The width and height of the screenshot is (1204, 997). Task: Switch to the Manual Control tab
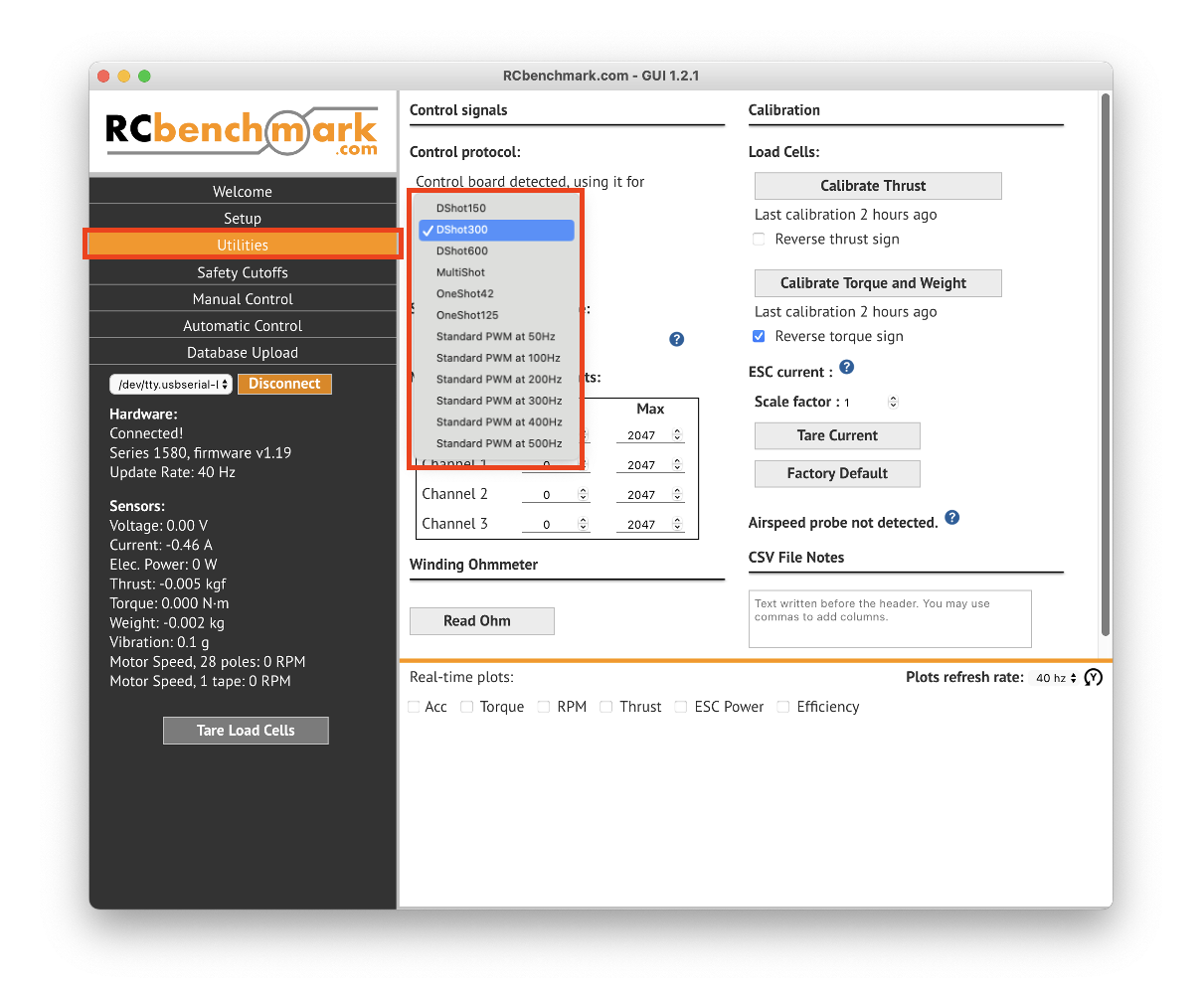pyautogui.click(x=243, y=299)
